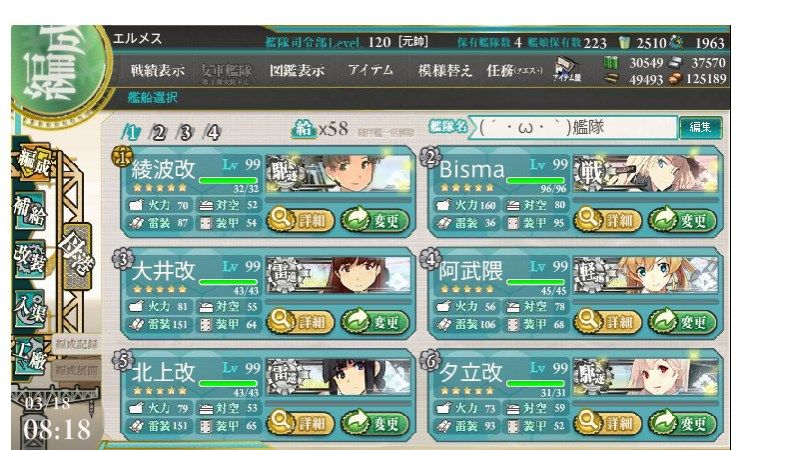
Task: Open the 補給 (supply) sidebar icon
Action: (30, 211)
